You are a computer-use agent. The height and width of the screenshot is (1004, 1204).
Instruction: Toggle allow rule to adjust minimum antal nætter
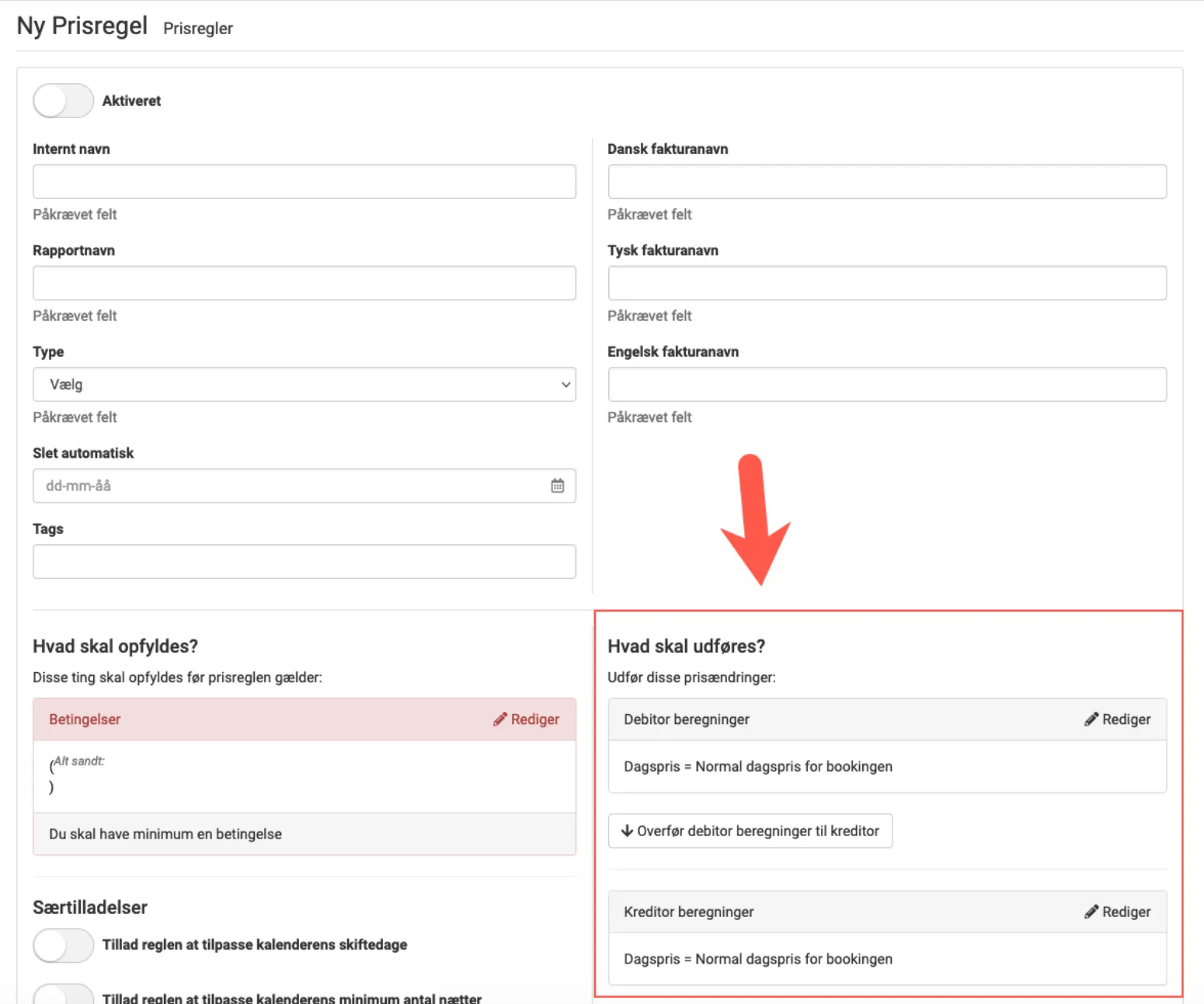click(x=63, y=994)
